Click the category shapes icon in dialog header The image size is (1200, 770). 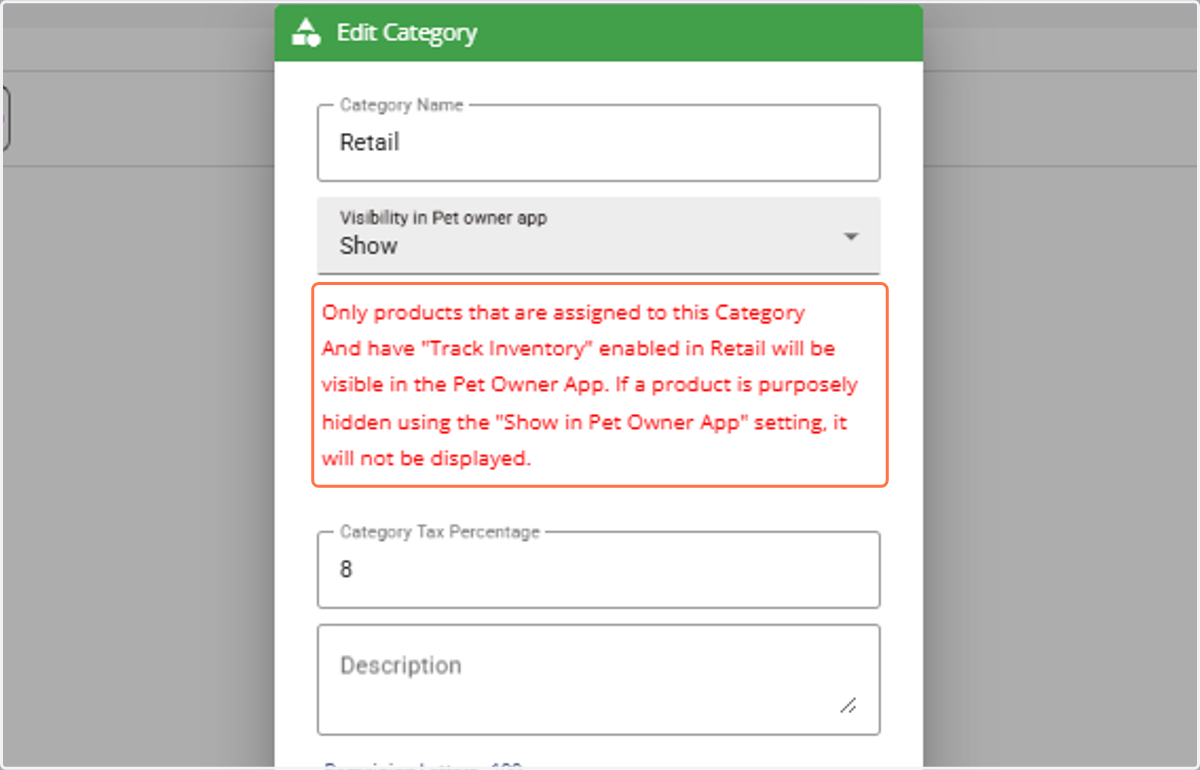pyautogui.click(x=305, y=33)
